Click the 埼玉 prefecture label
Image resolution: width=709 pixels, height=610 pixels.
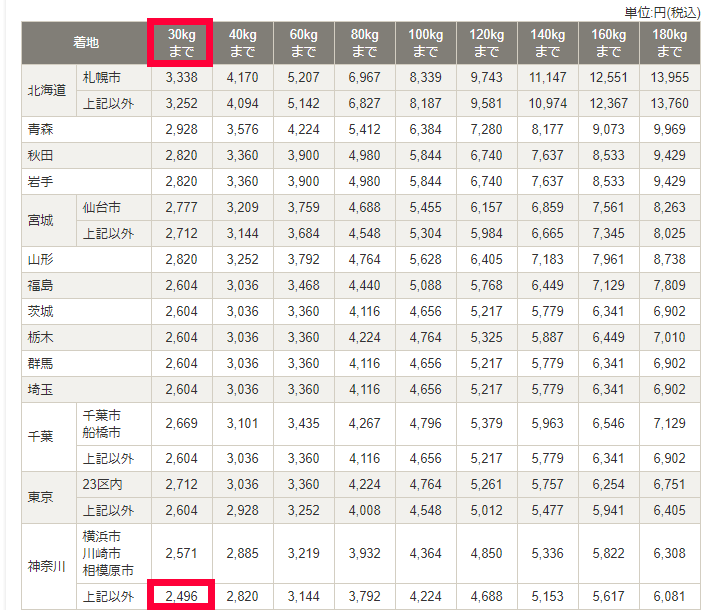pyautogui.click(x=41, y=389)
